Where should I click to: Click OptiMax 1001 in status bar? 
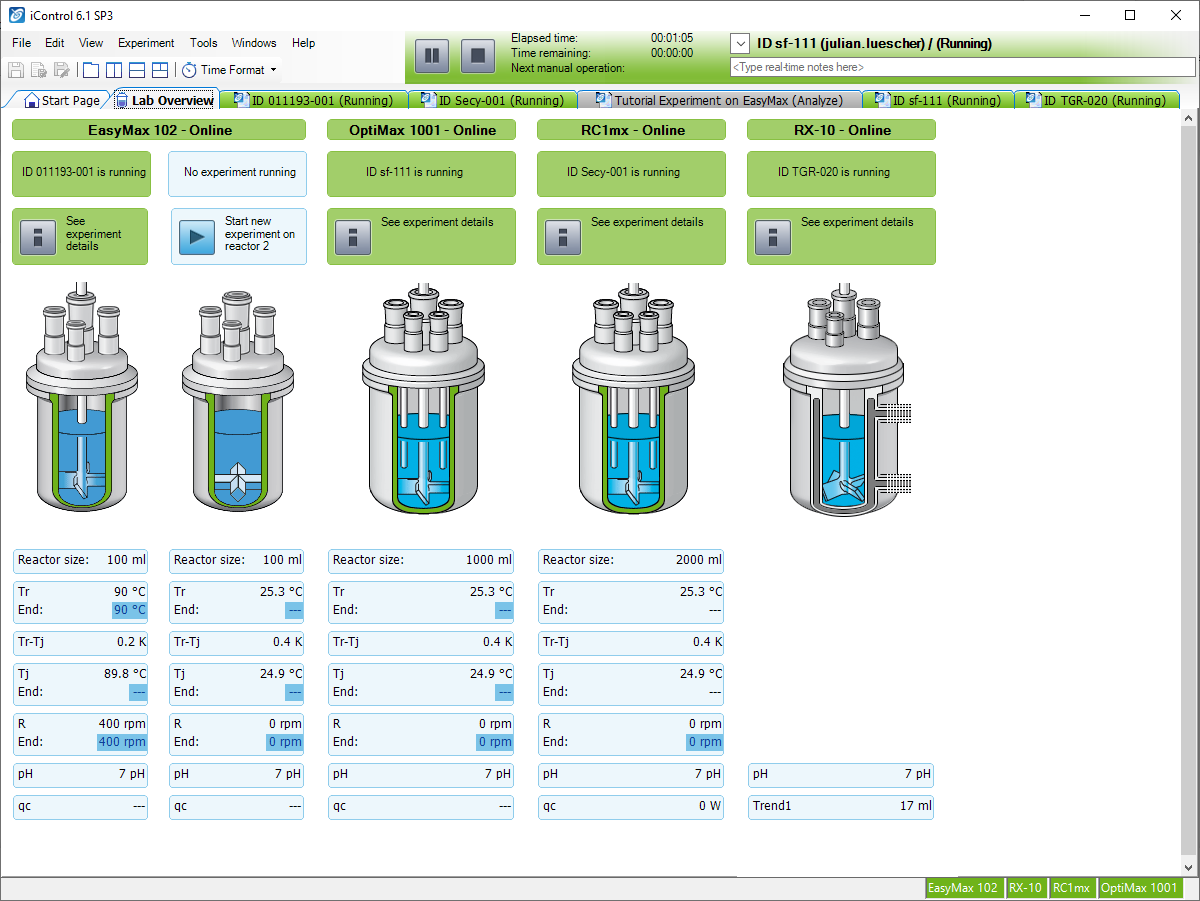click(x=1139, y=888)
